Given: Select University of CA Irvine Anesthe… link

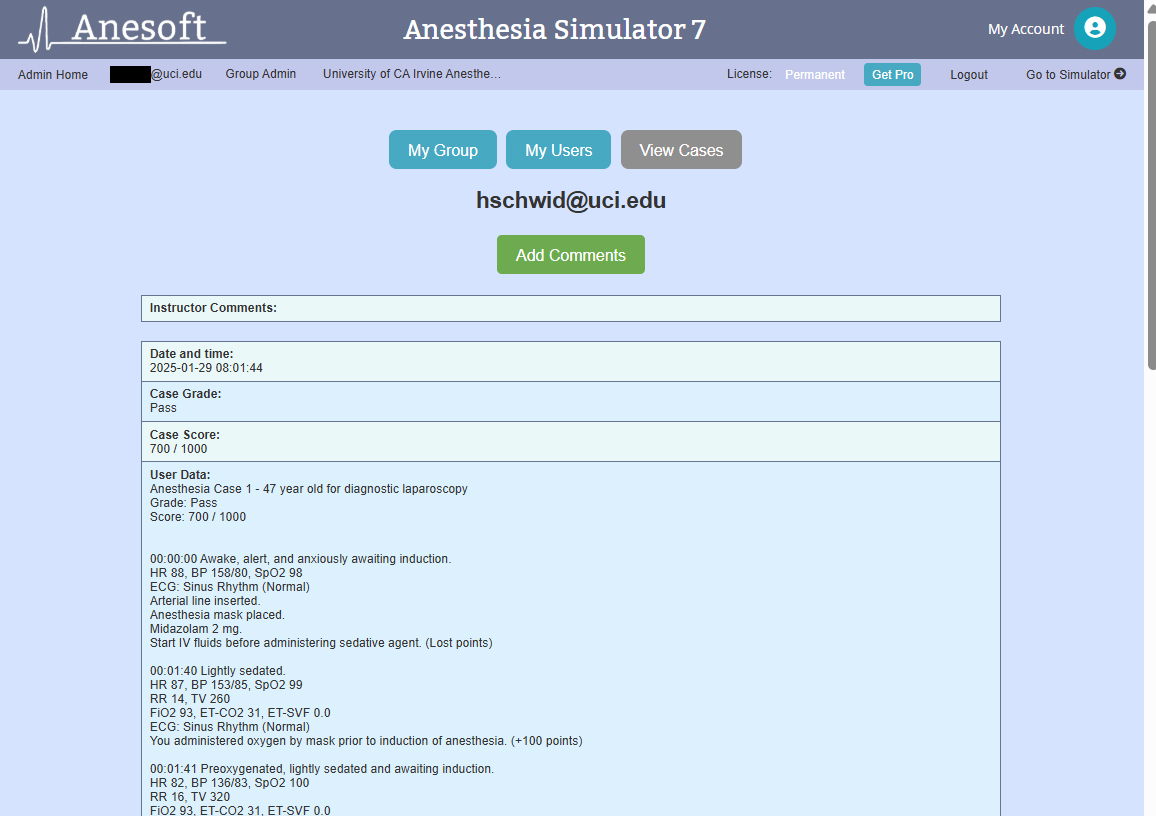Looking at the screenshot, I should tap(411, 74).
